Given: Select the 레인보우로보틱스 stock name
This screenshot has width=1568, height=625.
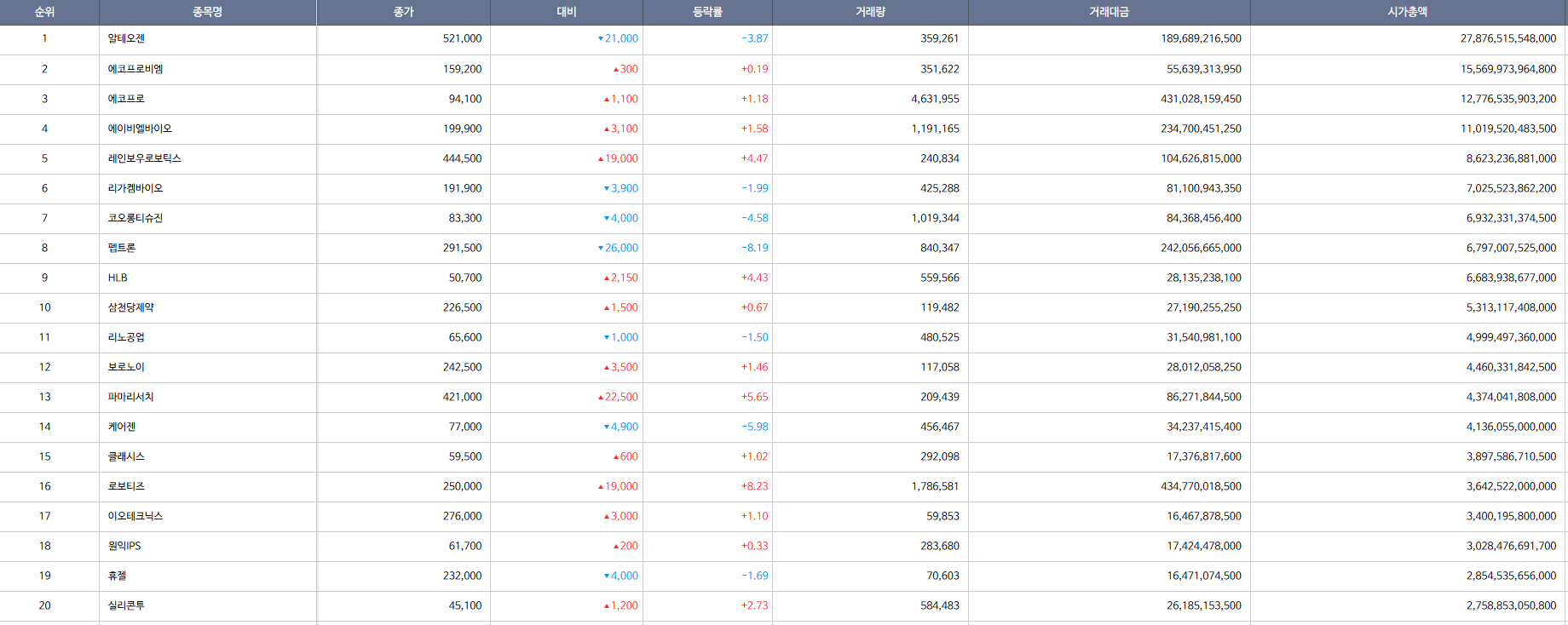Looking at the screenshot, I should tap(144, 158).
